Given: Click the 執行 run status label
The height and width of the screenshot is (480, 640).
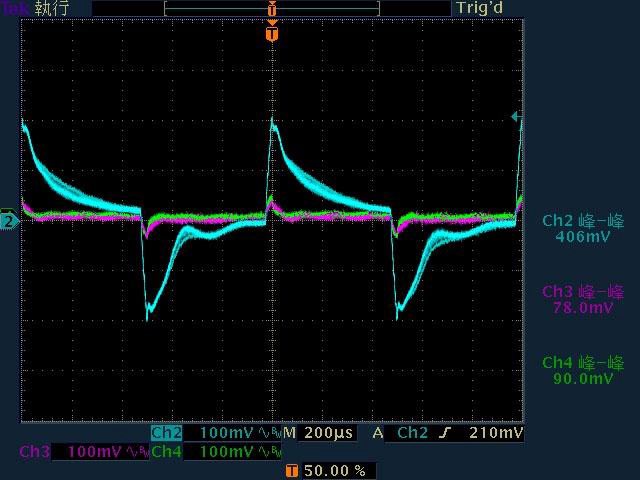Looking at the screenshot, I should 52,8.
